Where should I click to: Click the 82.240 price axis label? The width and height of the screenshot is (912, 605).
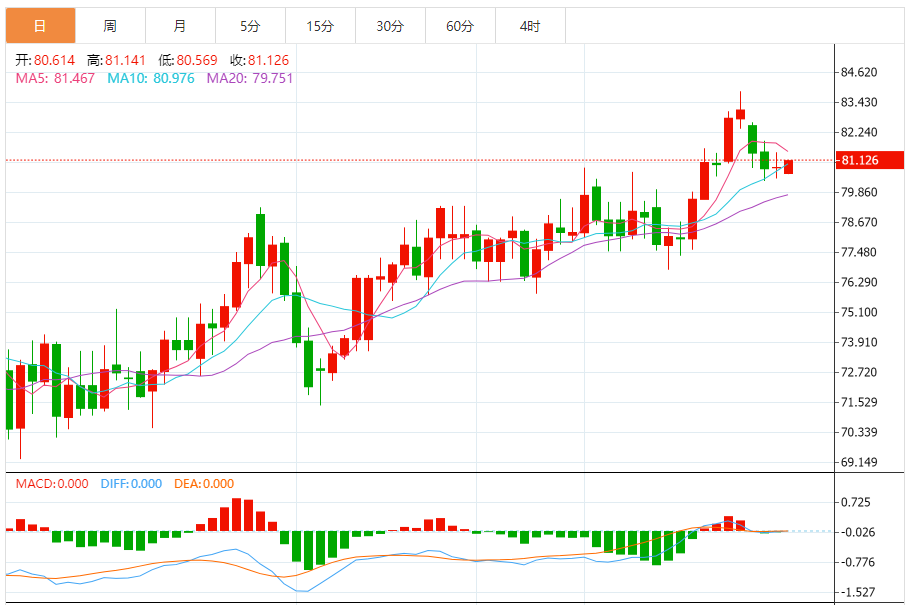(859, 132)
